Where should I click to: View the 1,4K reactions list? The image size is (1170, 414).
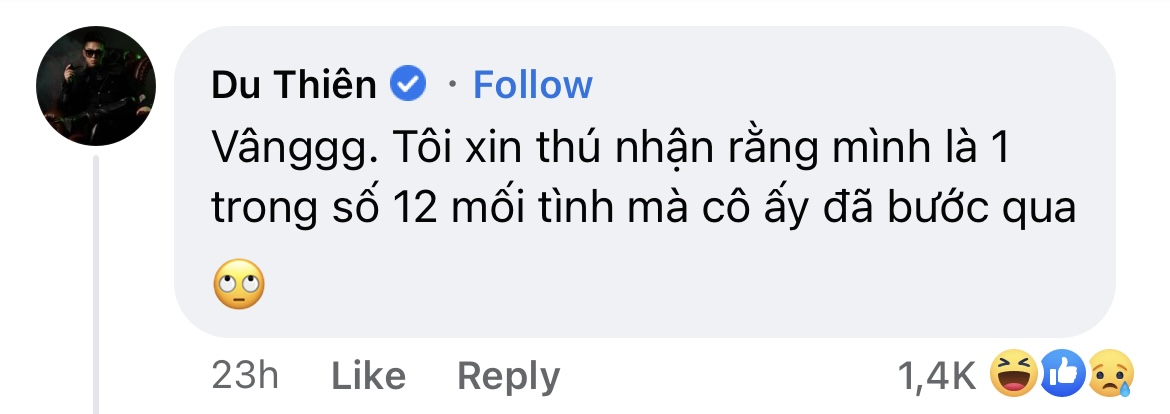937,376
